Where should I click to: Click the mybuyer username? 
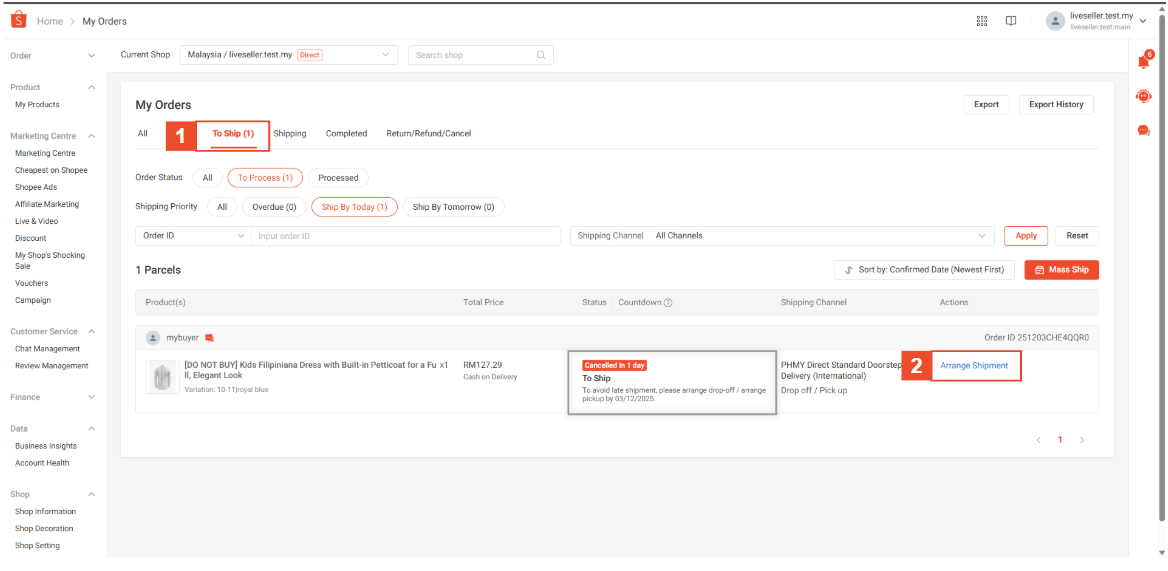(x=182, y=338)
